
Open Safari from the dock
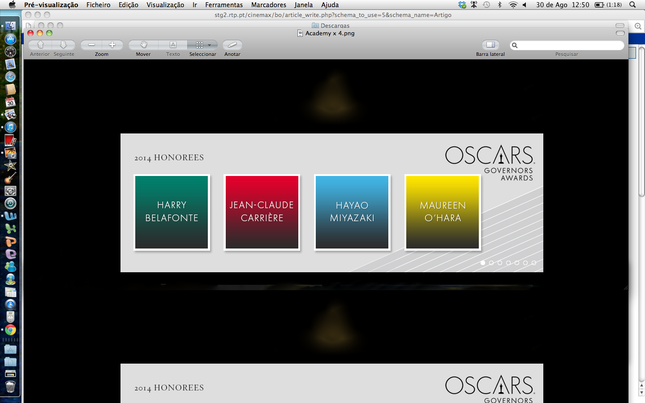10,77
